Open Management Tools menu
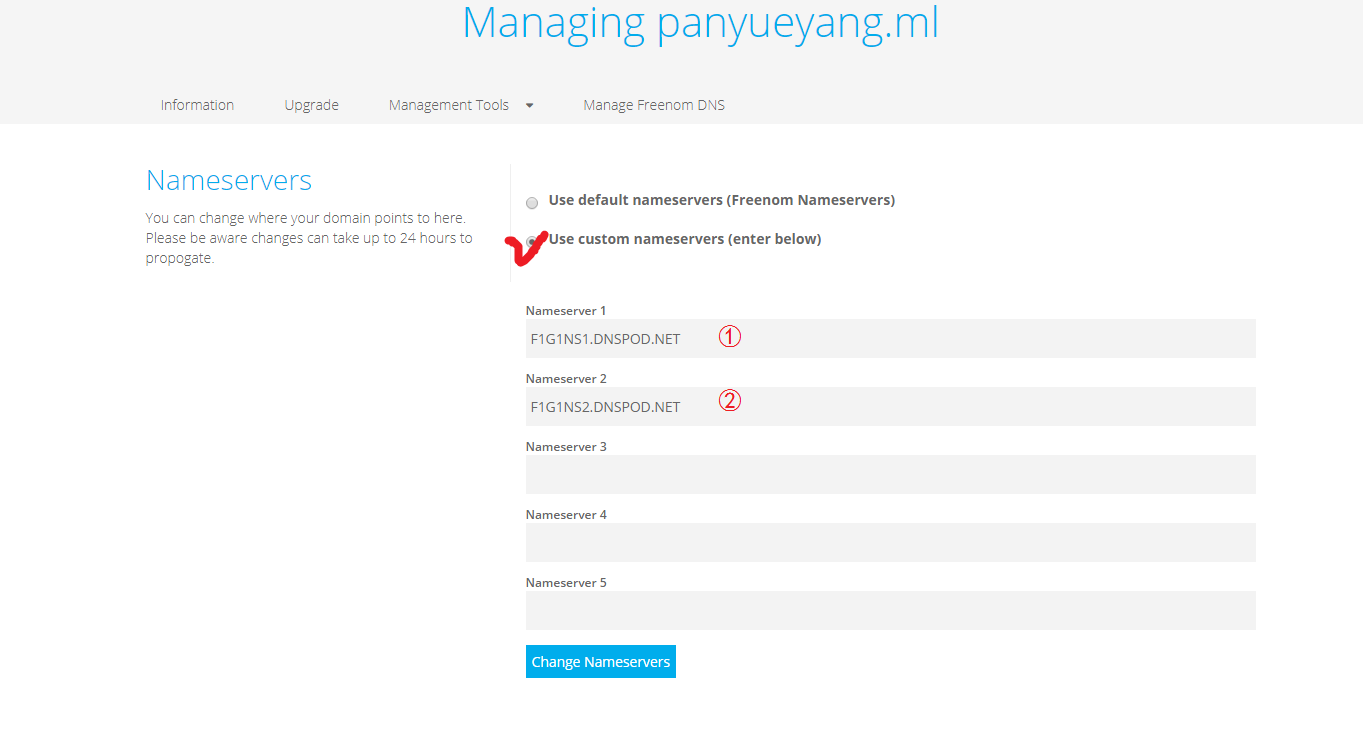The width and height of the screenshot is (1363, 741). tap(449, 105)
